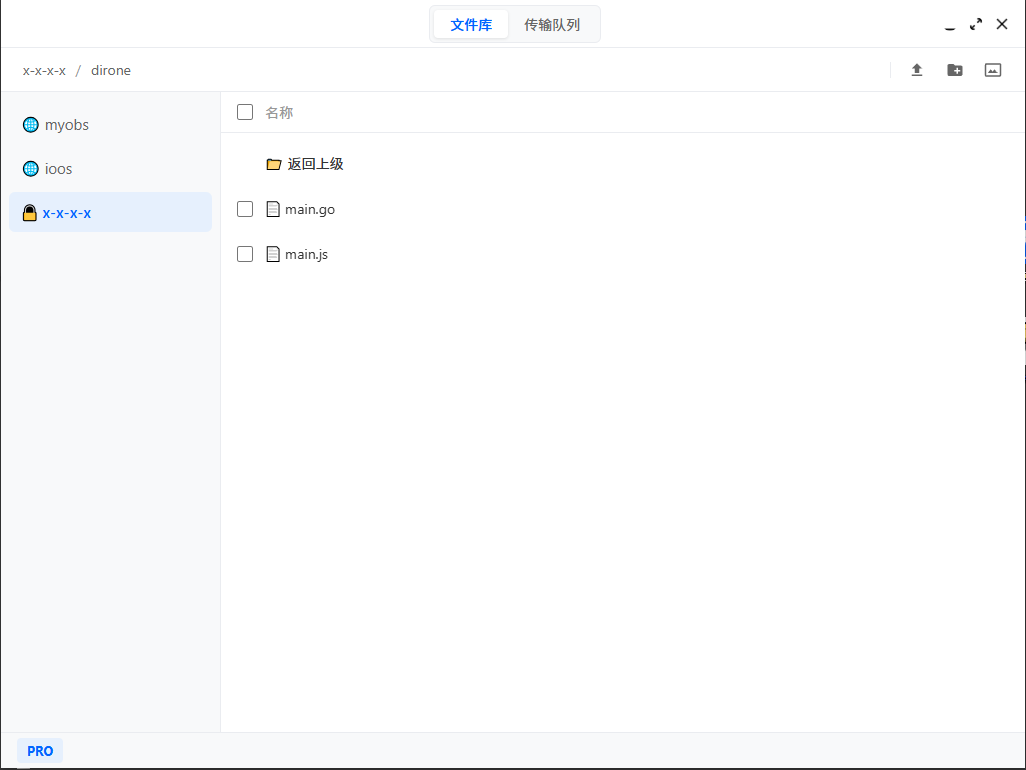The image size is (1026, 770).
Task: Click the new folder icon
Action: click(x=955, y=70)
